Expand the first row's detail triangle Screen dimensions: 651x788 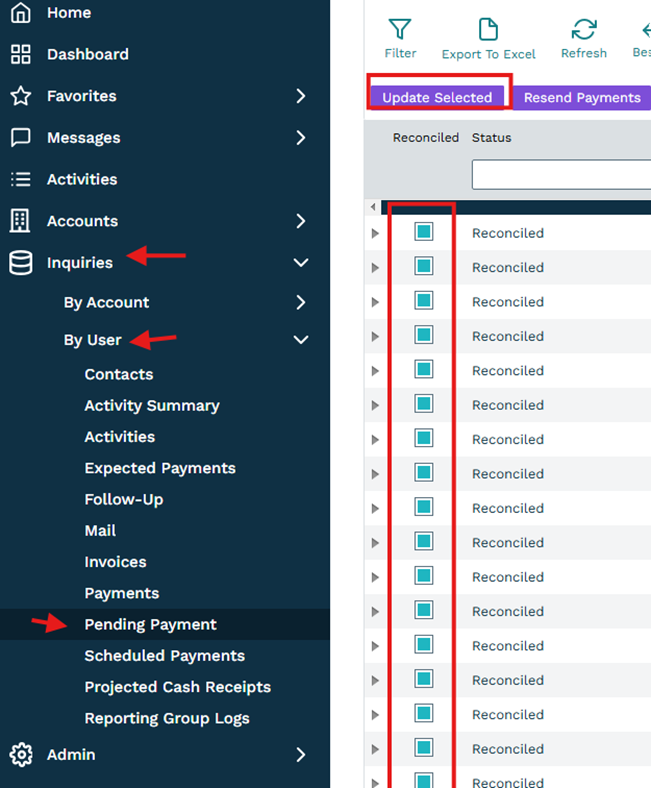(x=376, y=233)
